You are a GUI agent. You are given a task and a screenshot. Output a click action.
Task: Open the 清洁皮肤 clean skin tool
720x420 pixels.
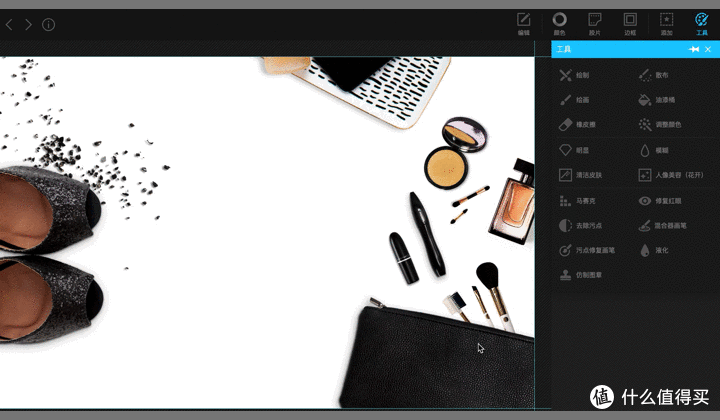(x=580, y=175)
